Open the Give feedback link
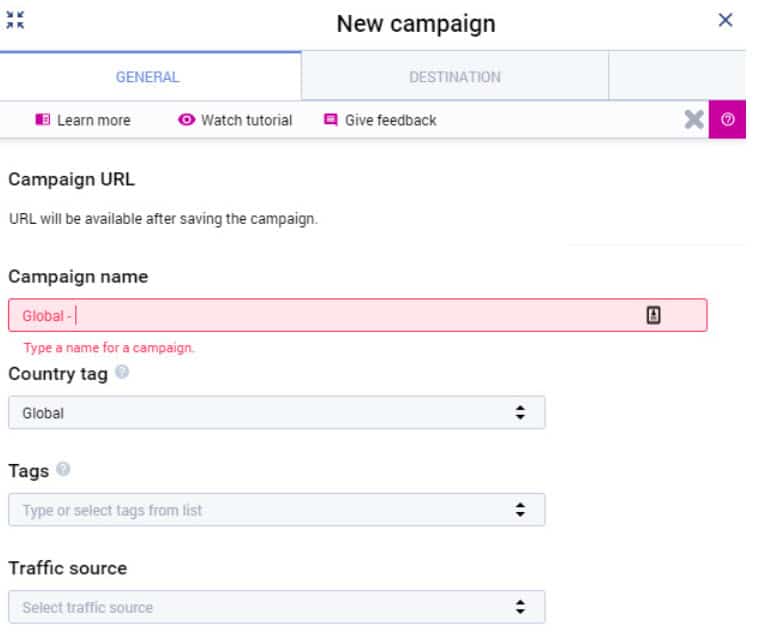Image resolution: width=762 pixels, height=640 pixels. tap(390, 120)
